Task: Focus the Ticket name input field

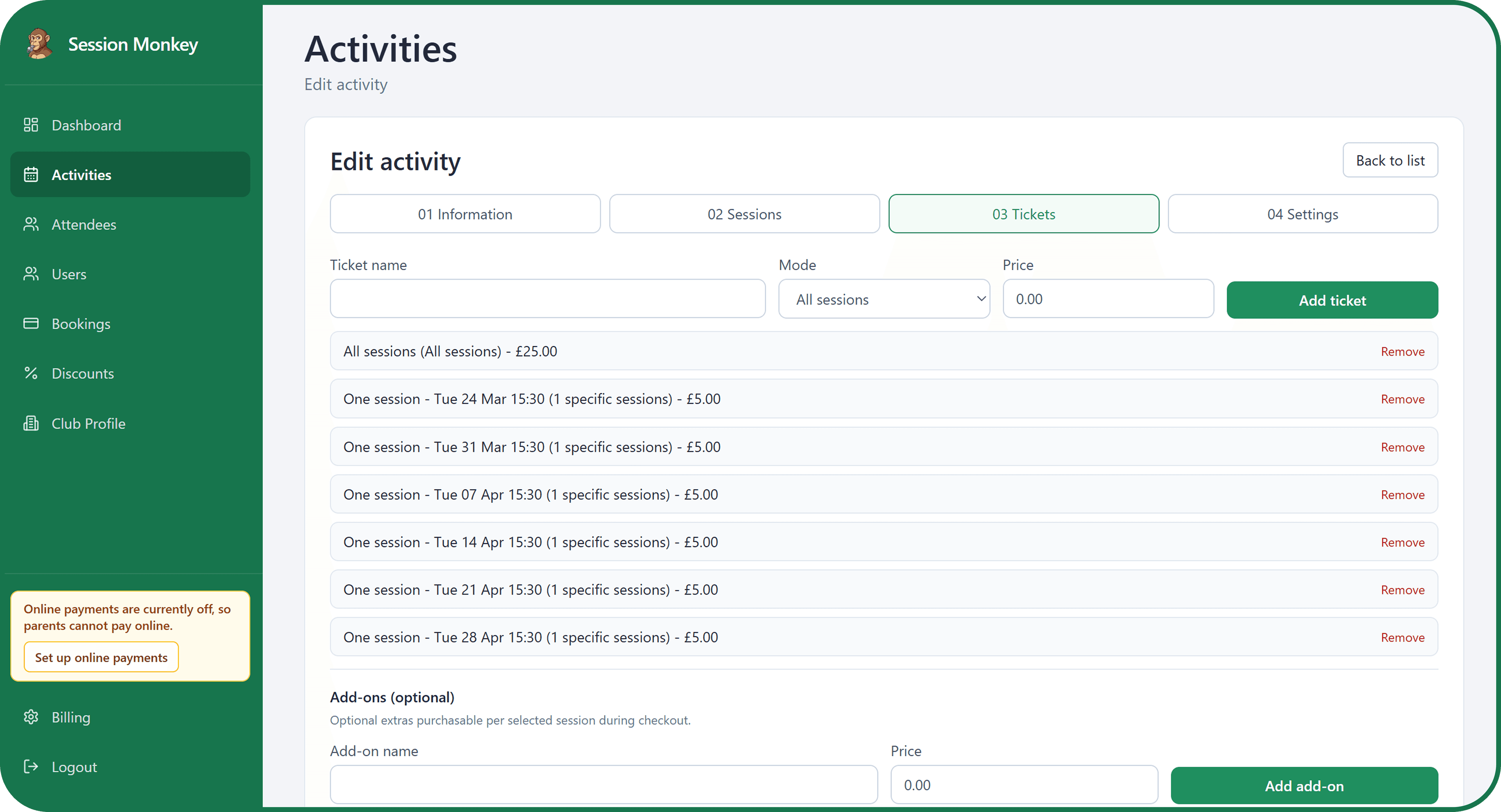Action: coord(546,299)
